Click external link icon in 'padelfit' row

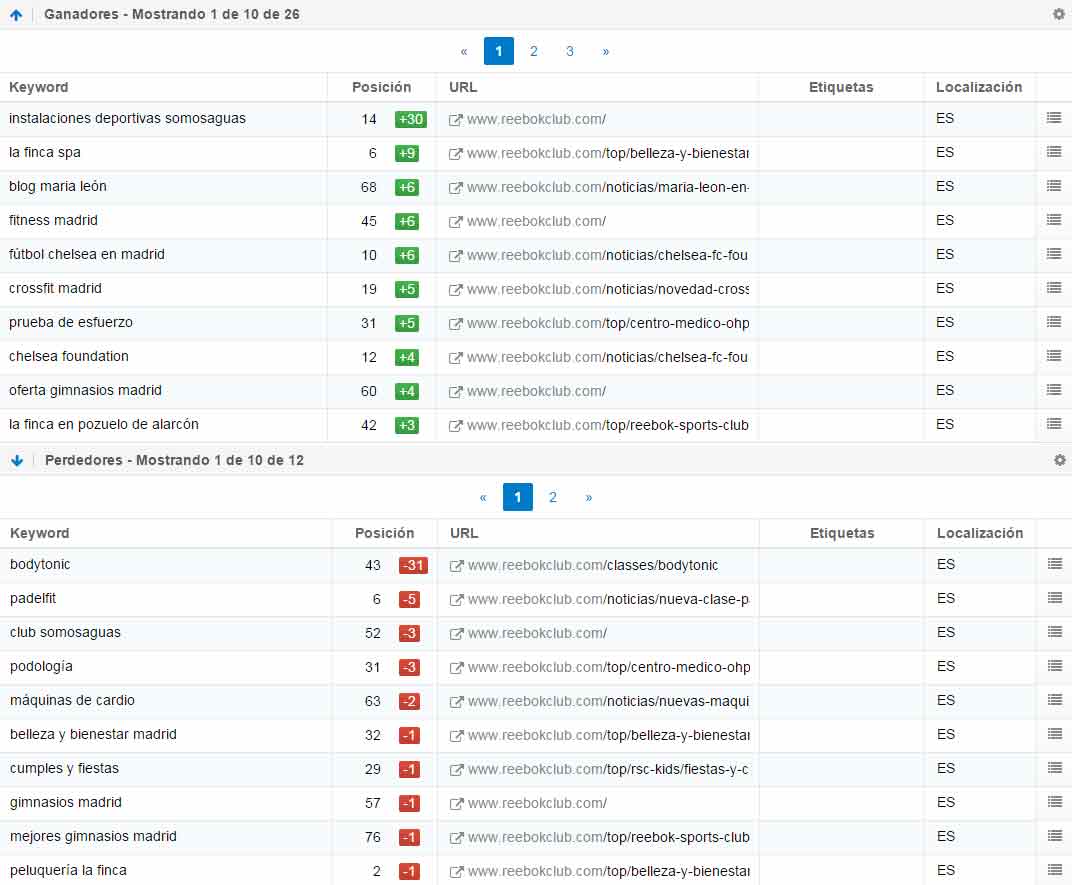click(457, 599)
